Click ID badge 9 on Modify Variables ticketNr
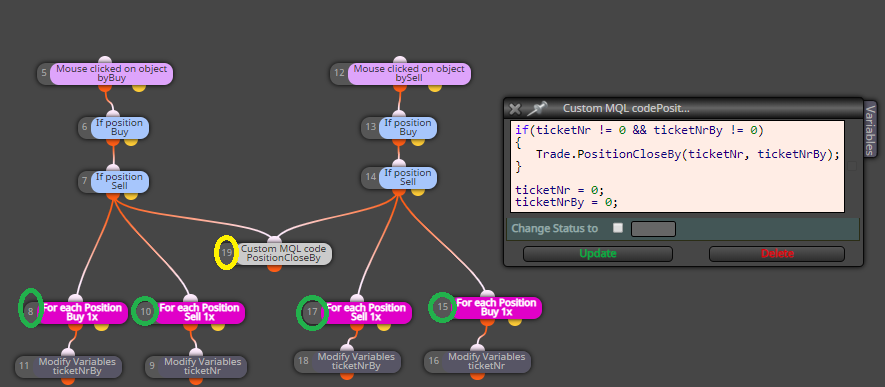This screenshot has width=885, height=387. [x=152, y=367]
